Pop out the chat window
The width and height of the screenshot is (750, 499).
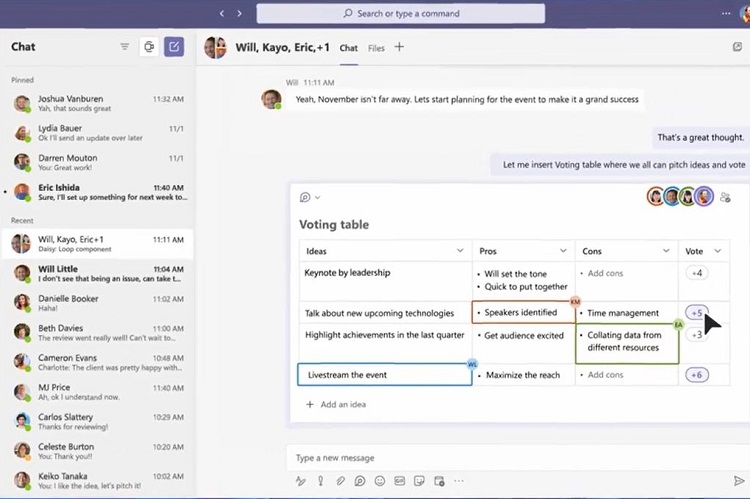click(x=737, y=47)
